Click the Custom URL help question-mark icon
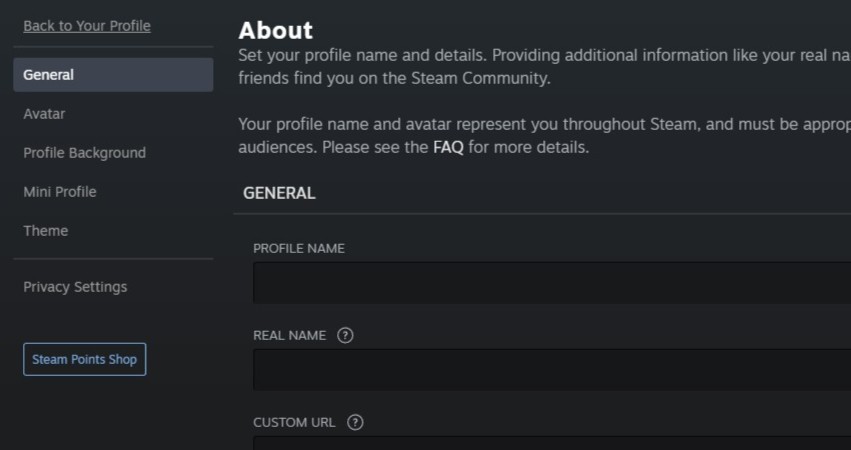851x450 pixels. click(x=354, y=423)
